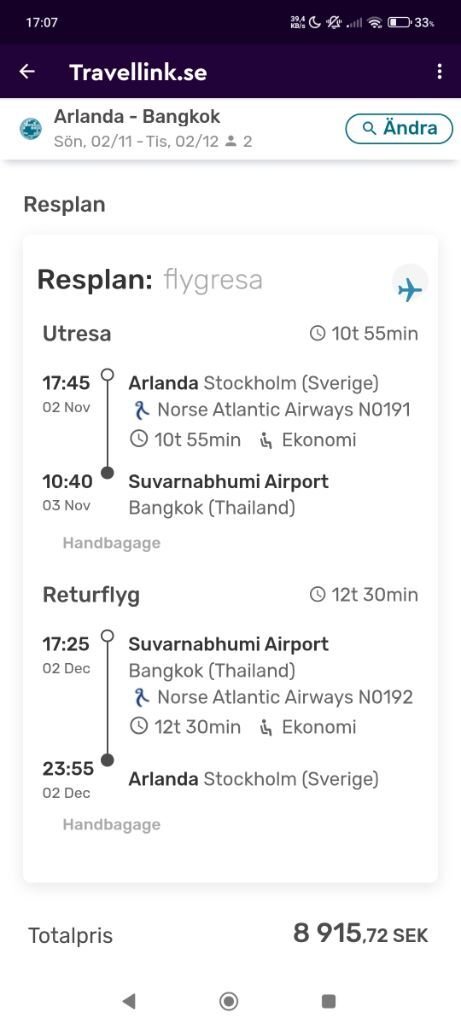The image size is (461, 1024).
Task: Tap the seat icon beside Ekonomi on return
Action: [267, 727]
